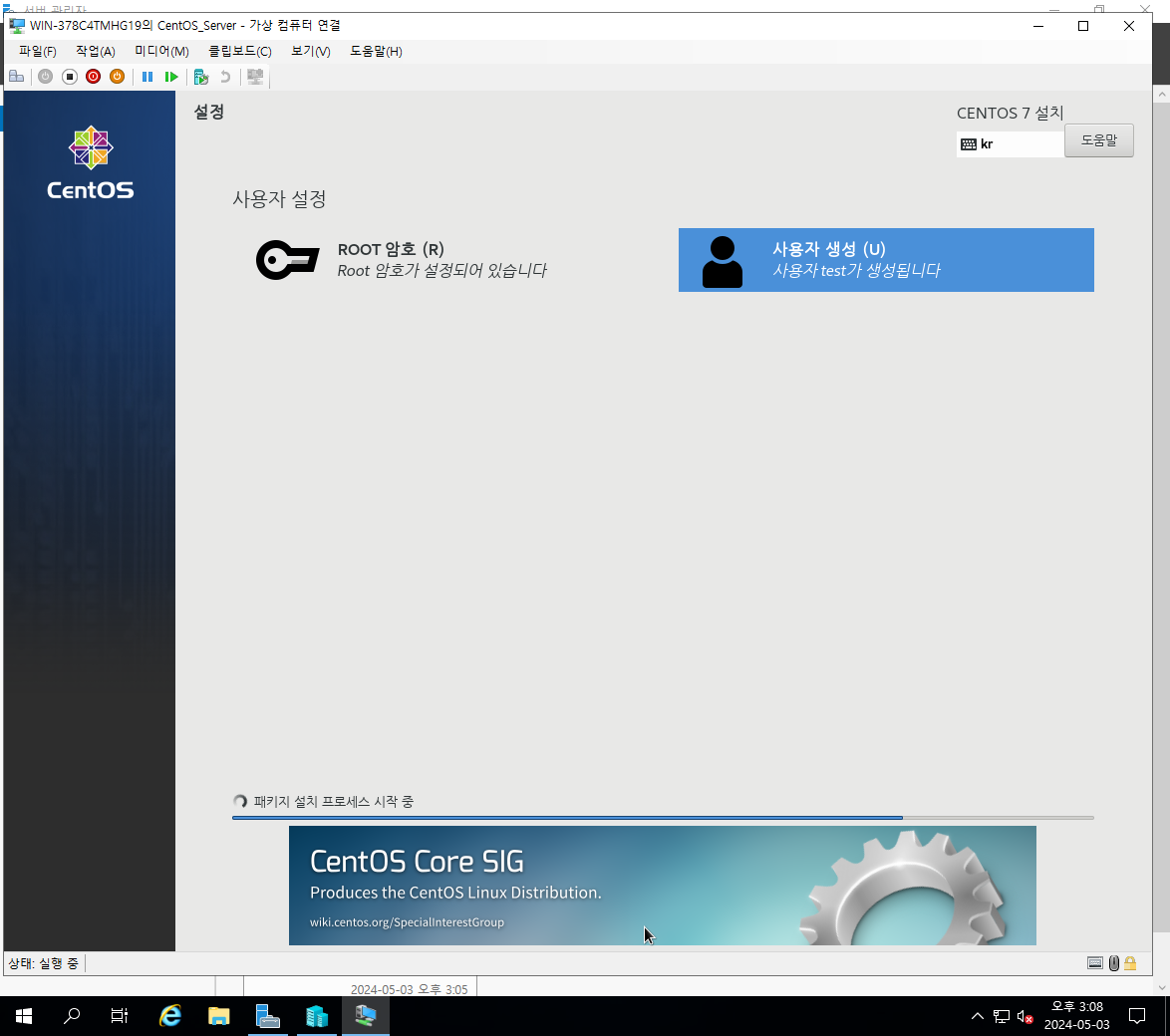Open 사용자 생성 (U) settings

coord(886,260)
